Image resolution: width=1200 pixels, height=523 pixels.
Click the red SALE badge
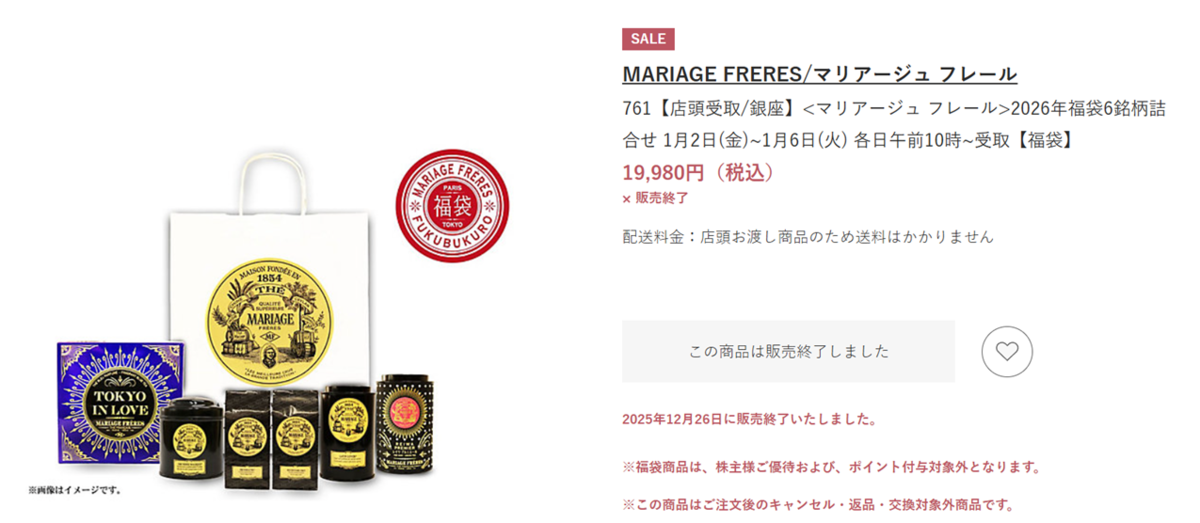648,39
